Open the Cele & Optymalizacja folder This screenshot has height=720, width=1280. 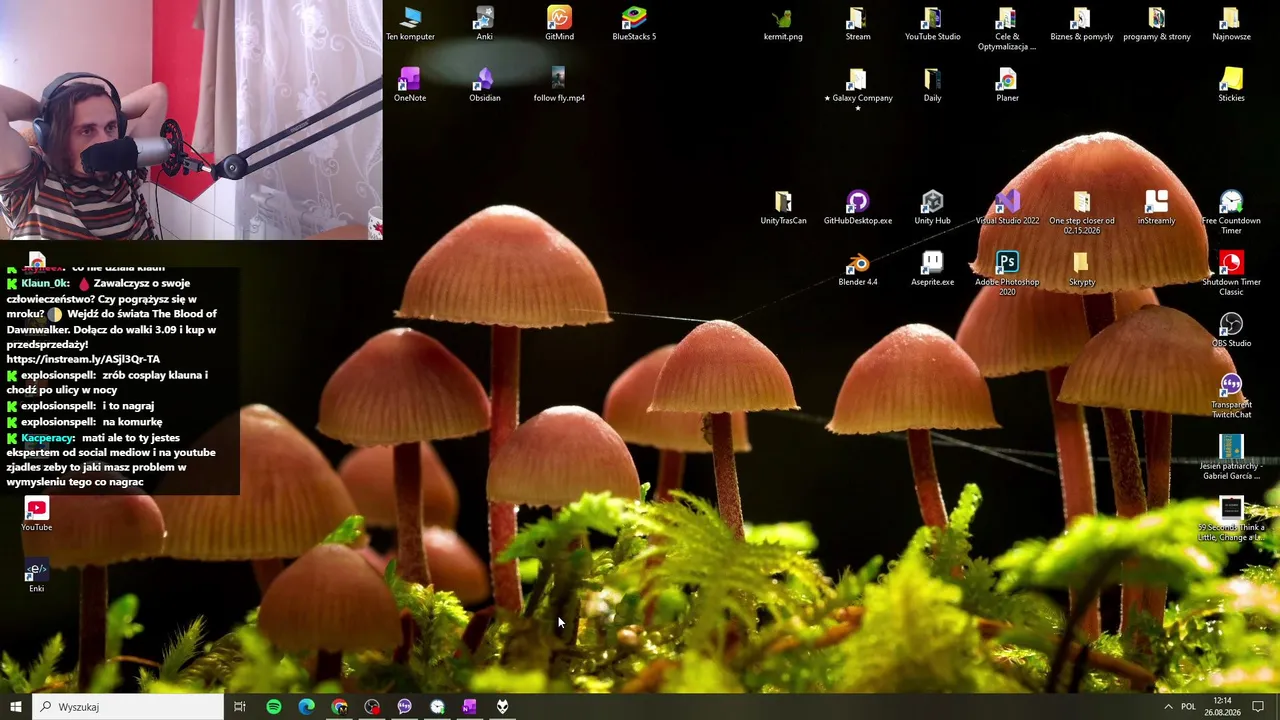[1007, 29]
